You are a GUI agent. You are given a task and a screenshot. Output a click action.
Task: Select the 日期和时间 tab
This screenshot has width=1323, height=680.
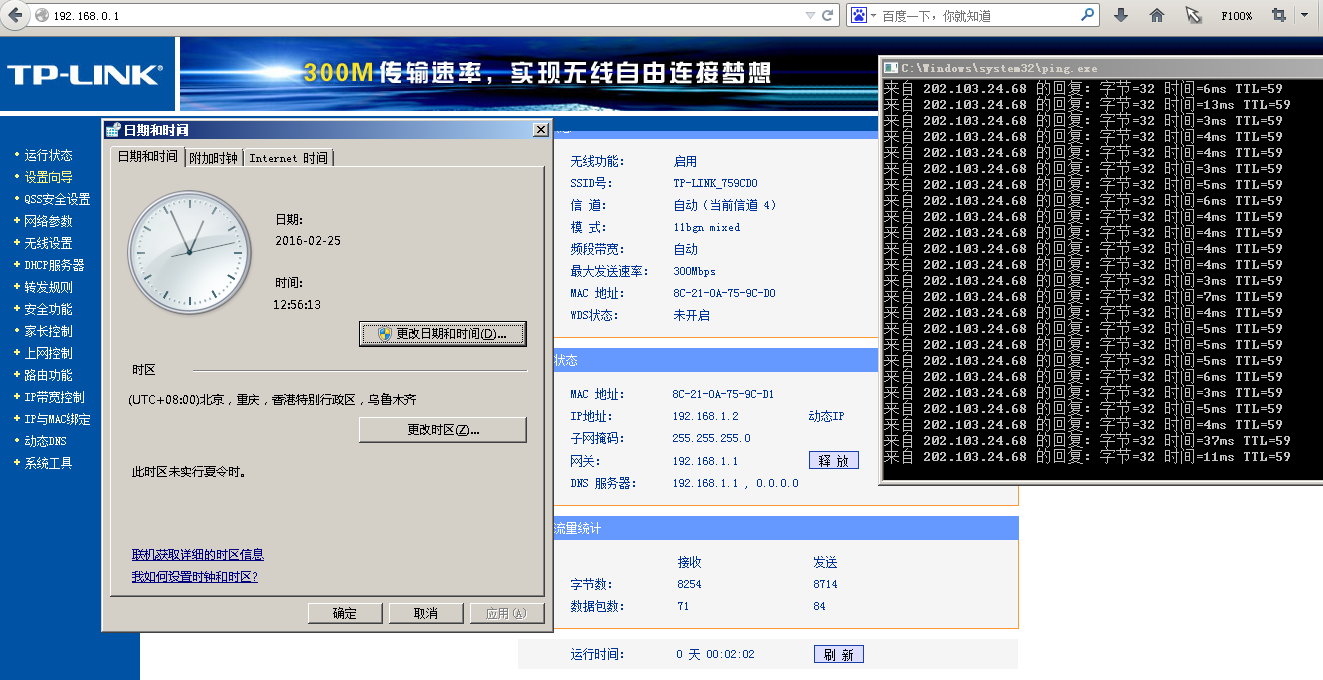147,157
